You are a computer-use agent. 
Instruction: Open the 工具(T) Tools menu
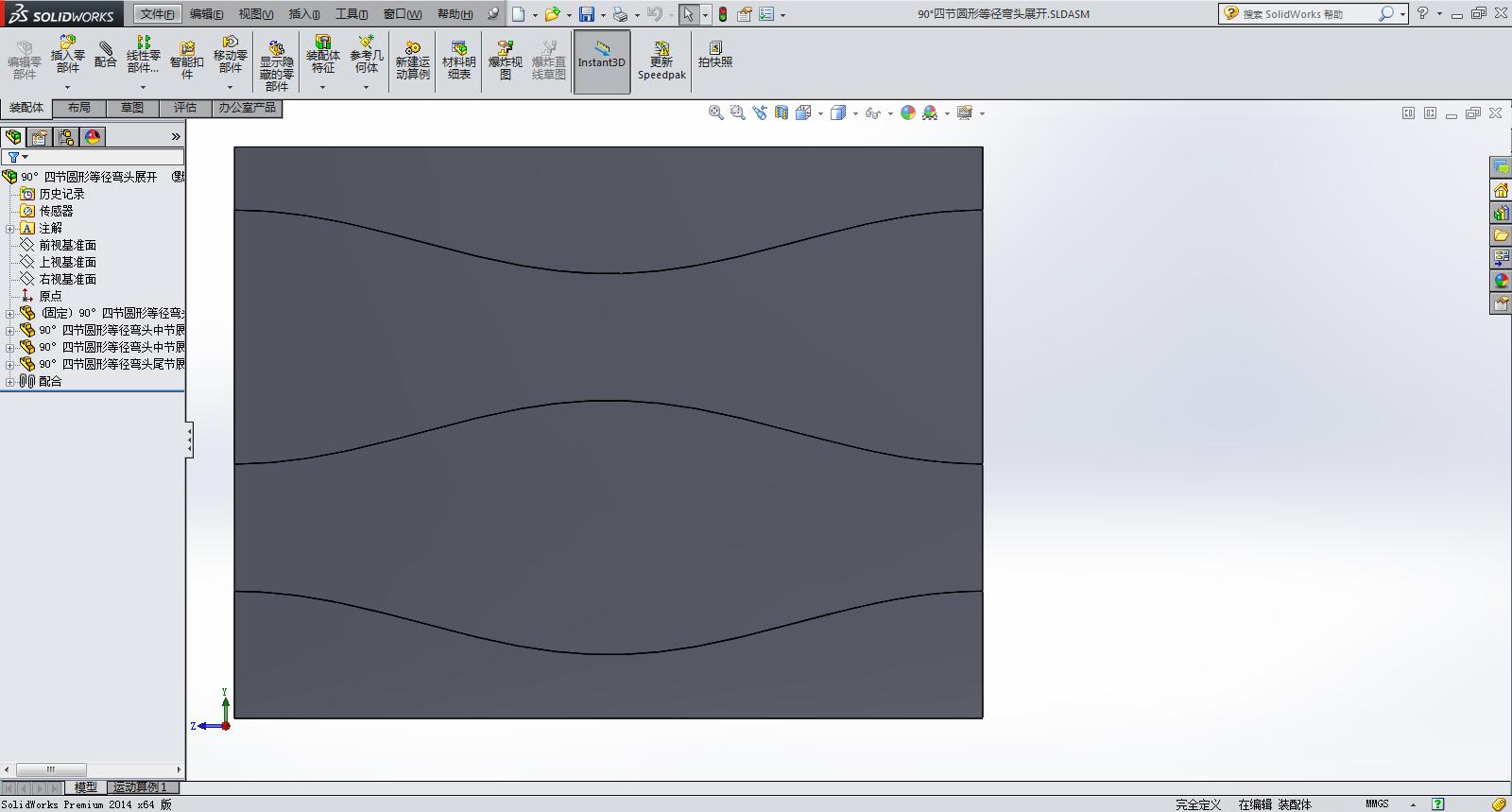point(351,14)
